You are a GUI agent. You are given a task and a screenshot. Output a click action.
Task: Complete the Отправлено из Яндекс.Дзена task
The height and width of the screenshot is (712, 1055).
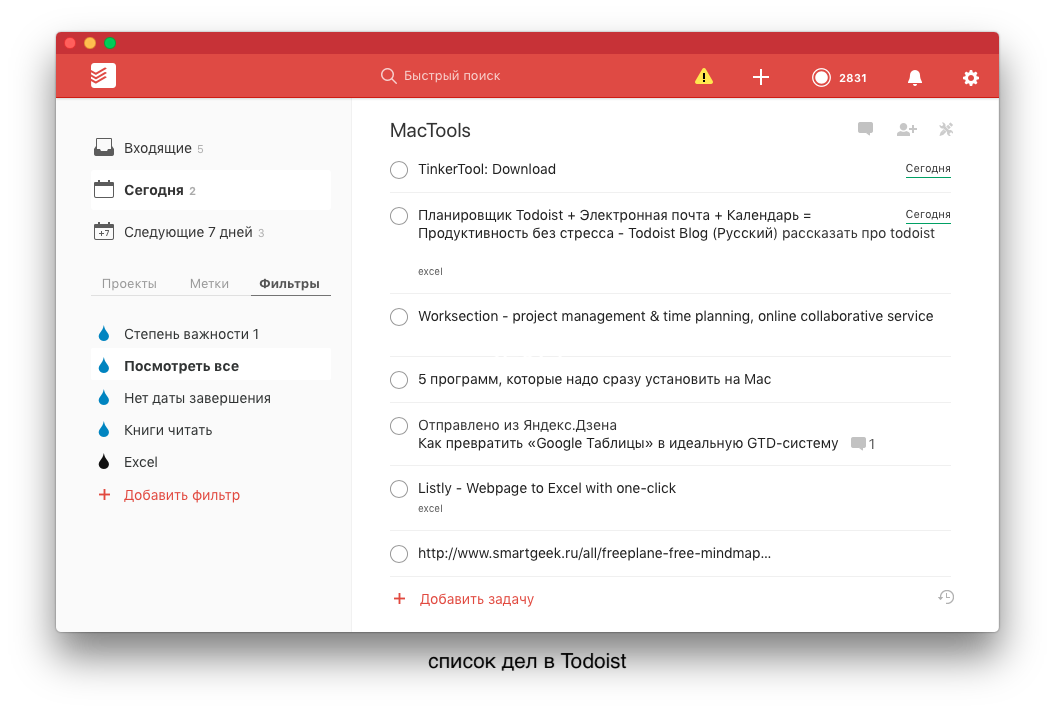coord(399,425)
